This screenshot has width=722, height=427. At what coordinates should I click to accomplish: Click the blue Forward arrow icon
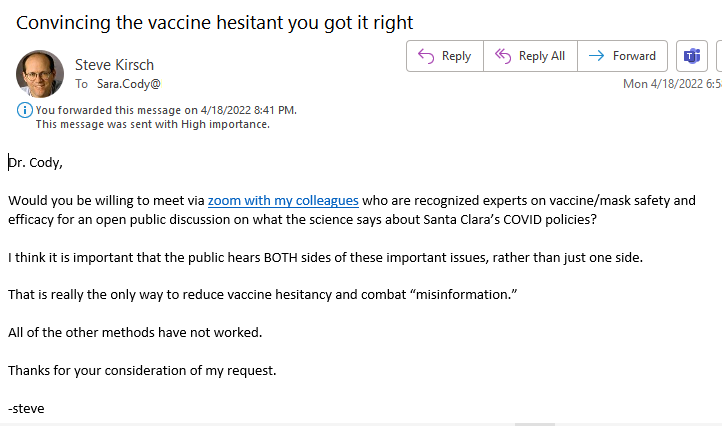(597, 56)
